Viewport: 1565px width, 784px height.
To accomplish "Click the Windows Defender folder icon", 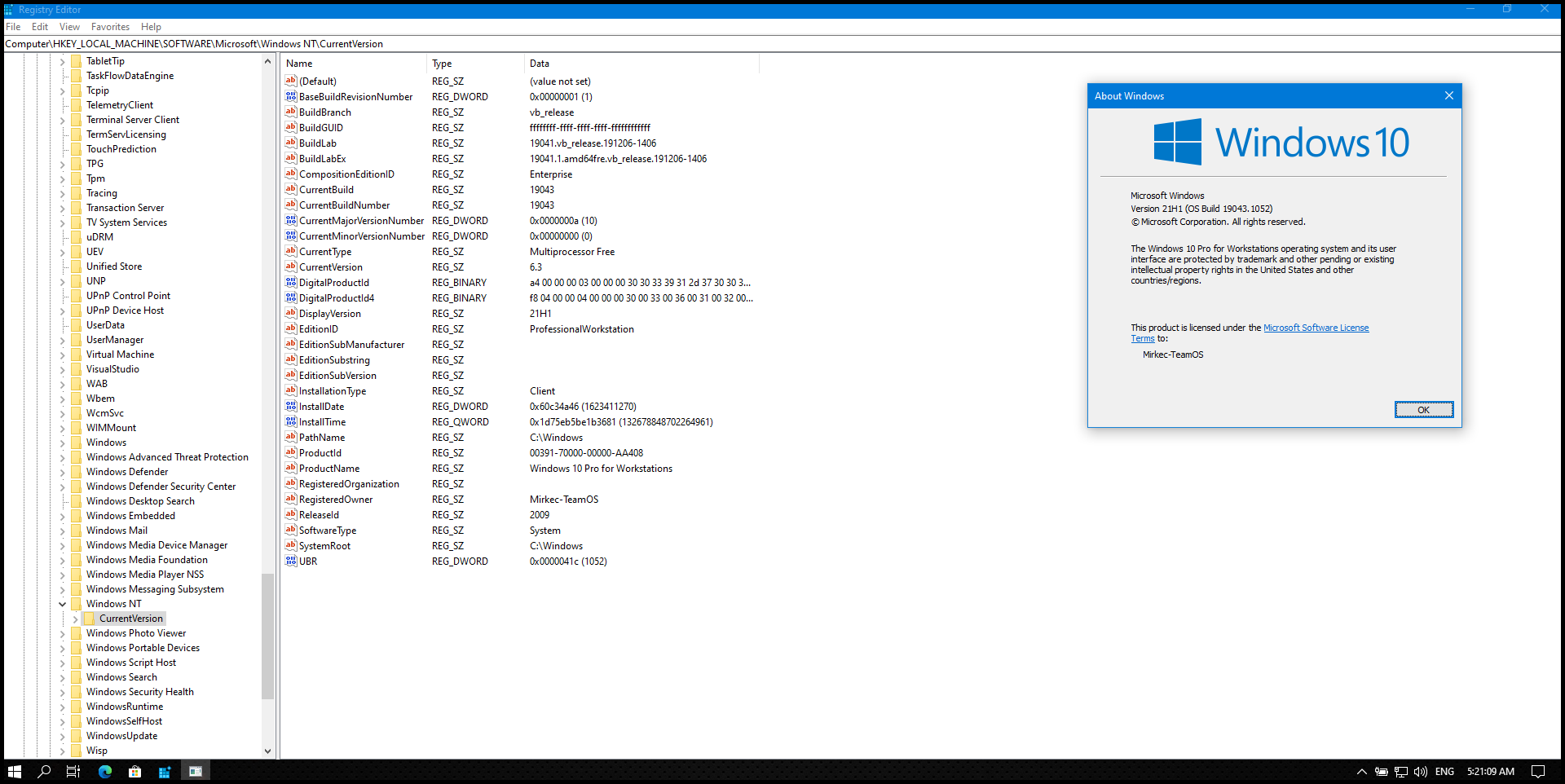I will click(x=76, y=472).
